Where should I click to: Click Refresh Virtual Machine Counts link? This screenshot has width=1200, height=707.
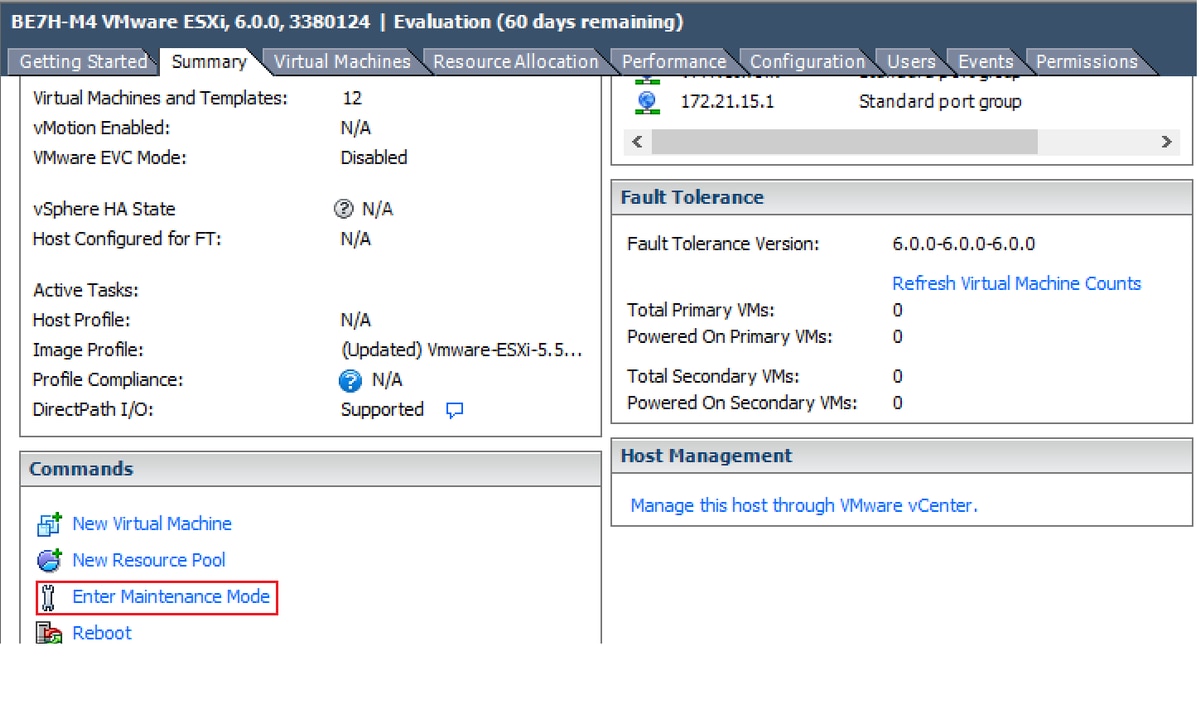(1016, 284)
